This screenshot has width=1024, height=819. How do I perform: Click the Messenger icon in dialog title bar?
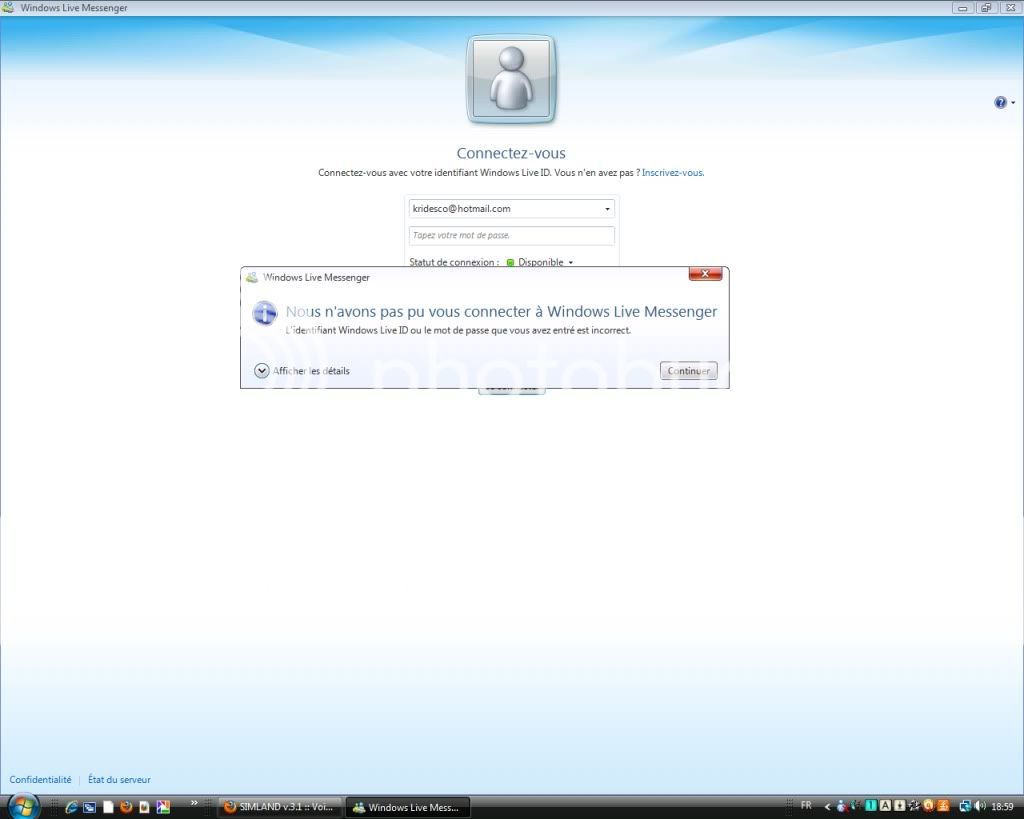click(x=251, y=278)
